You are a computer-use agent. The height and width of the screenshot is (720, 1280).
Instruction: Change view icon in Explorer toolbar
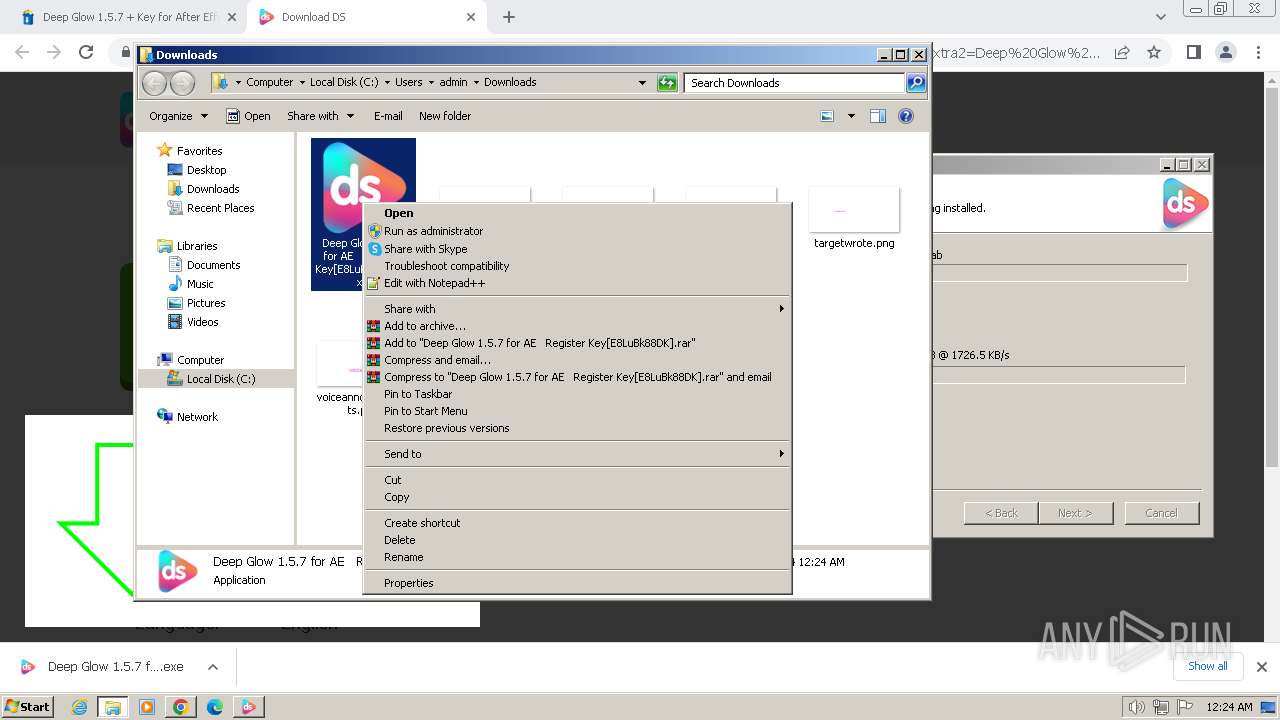point(827,116)
